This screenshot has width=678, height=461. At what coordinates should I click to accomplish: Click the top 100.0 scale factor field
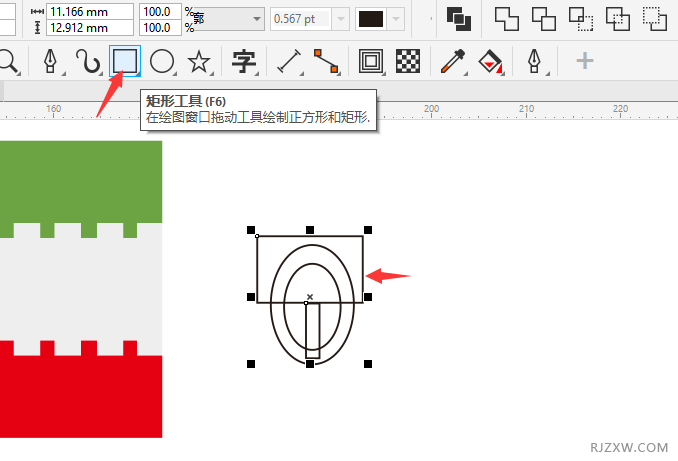(160, 12)
